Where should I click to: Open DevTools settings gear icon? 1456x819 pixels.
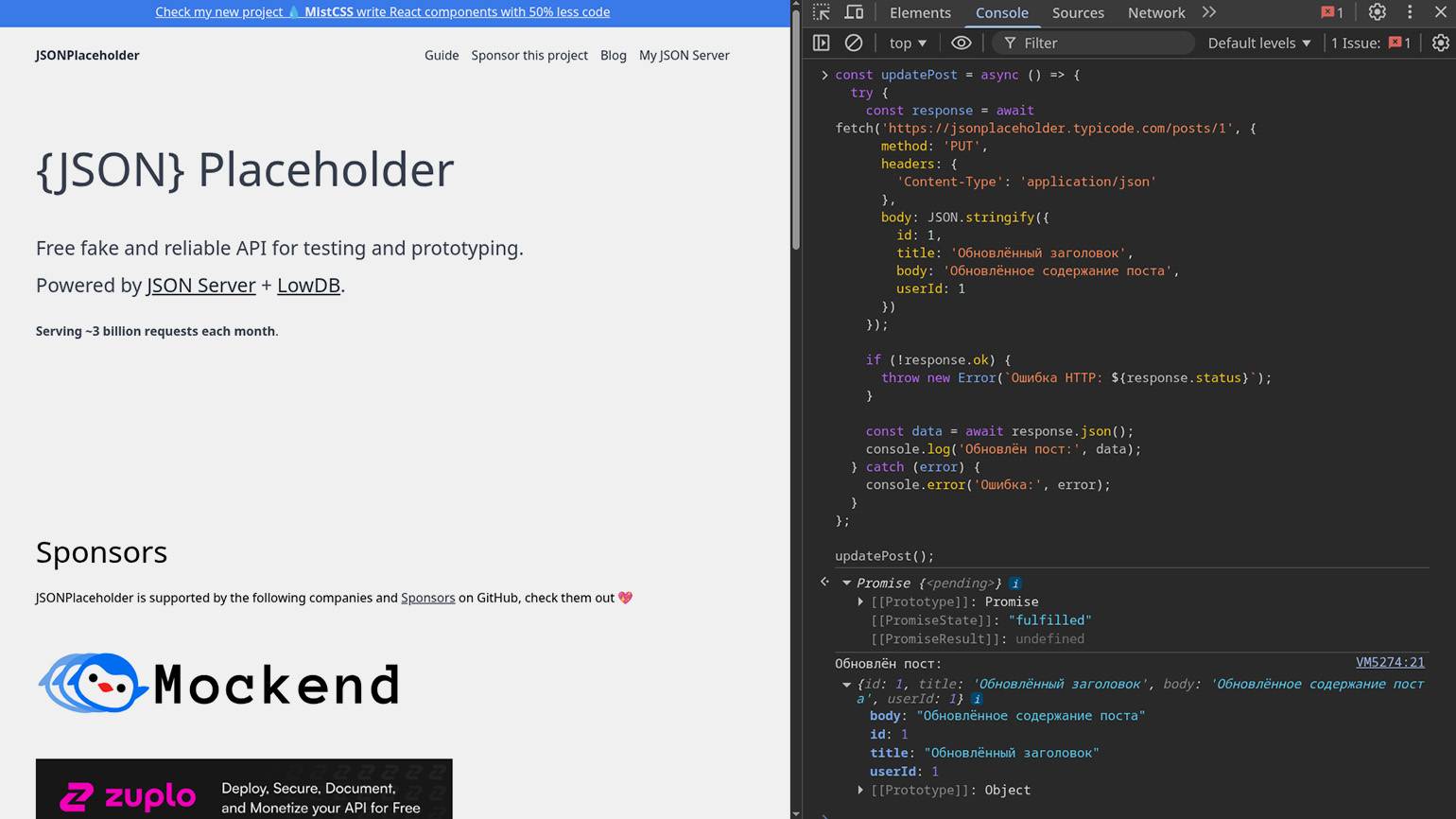click(1377, 12)
